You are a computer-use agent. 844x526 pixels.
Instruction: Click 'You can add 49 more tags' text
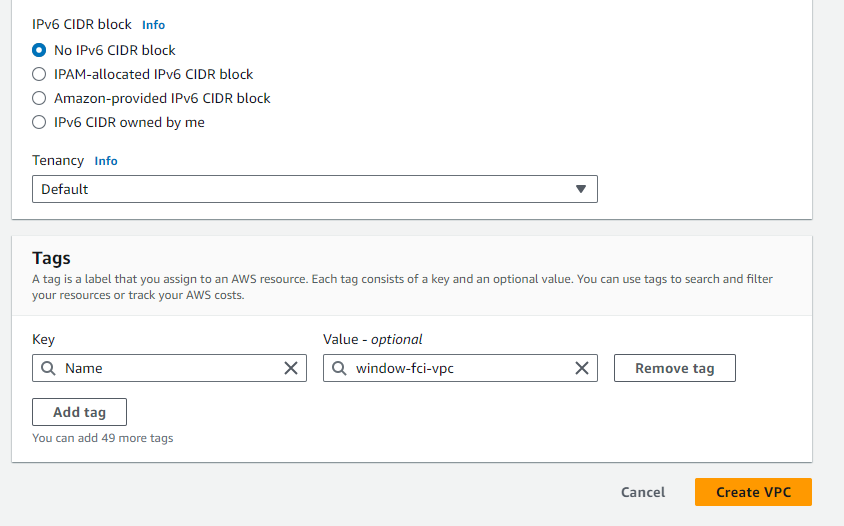tap(102, 438)
